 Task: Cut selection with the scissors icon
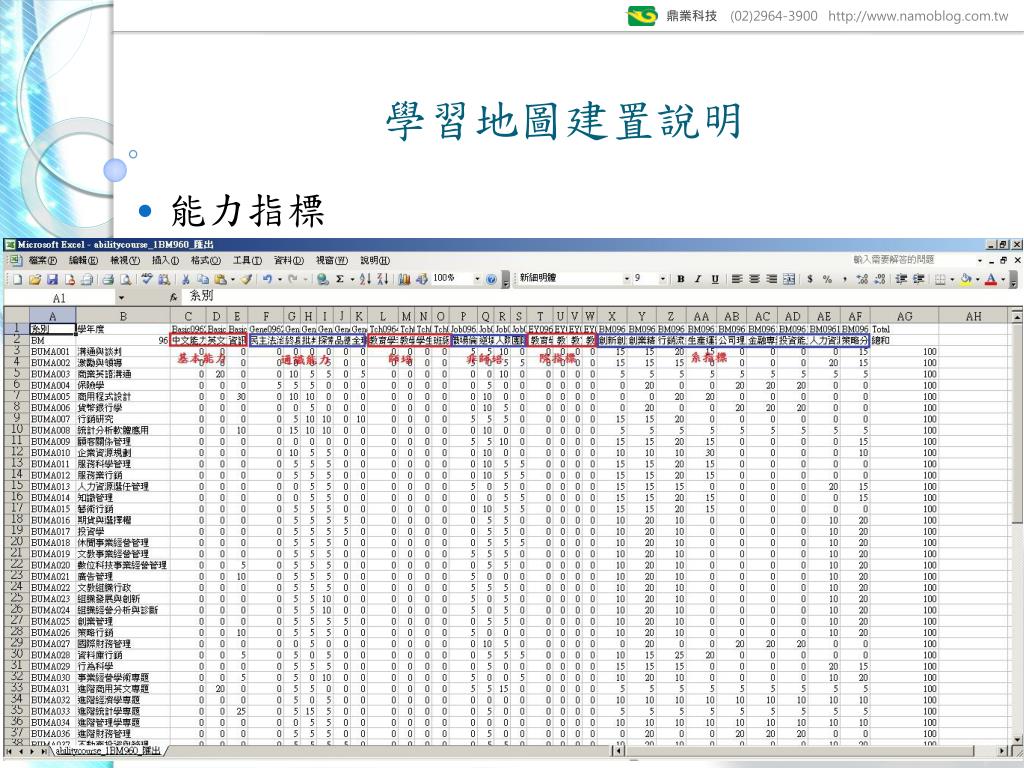pos(185,280)
